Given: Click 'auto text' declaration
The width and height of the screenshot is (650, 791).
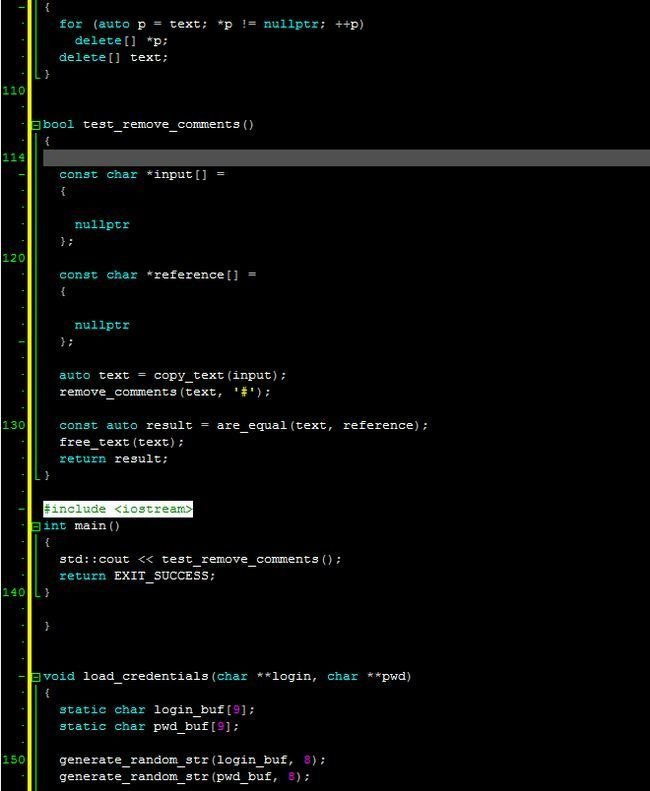Looking at the screenshot, I should [94, 375].
